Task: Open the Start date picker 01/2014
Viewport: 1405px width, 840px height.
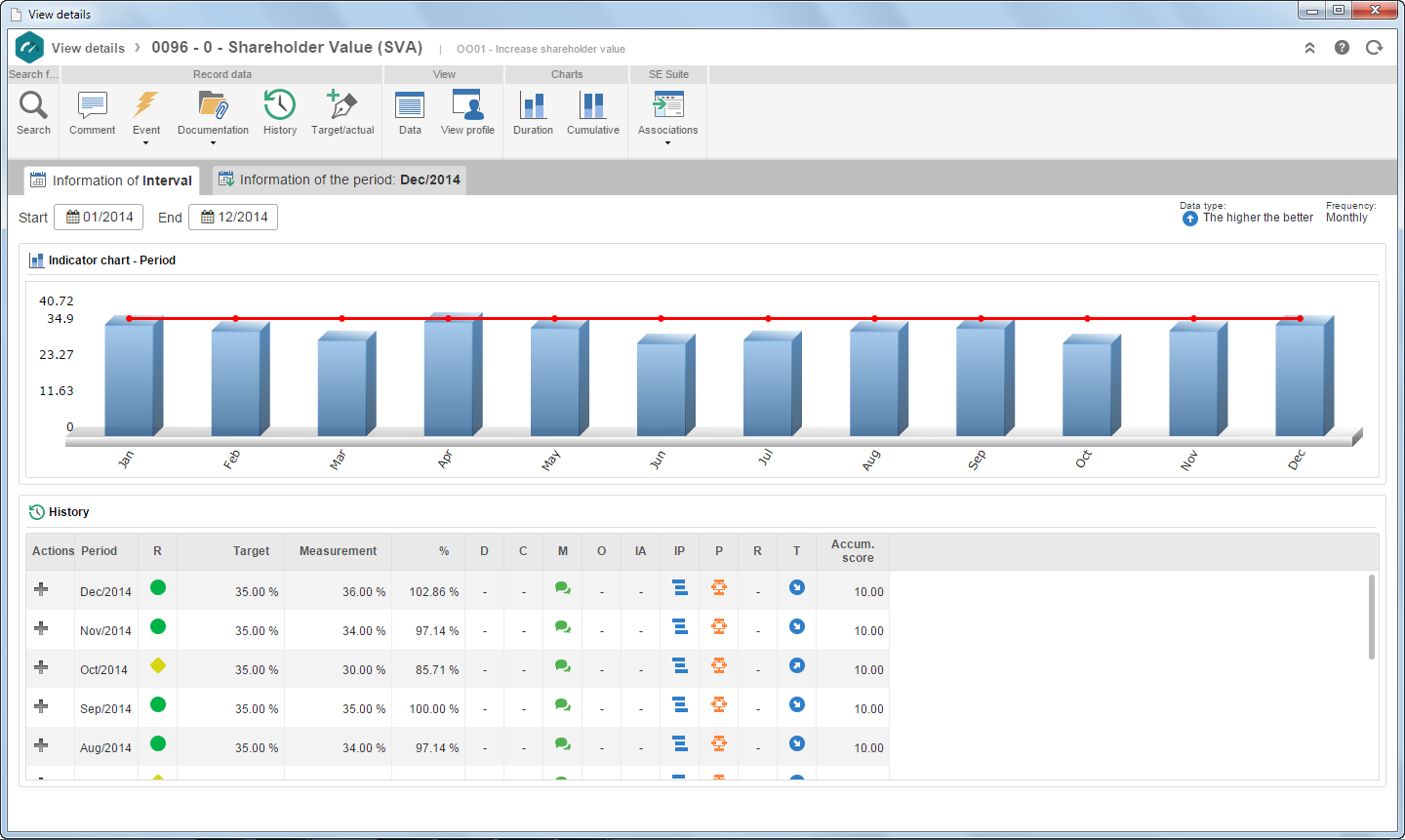Action: (x=99, y=217)
